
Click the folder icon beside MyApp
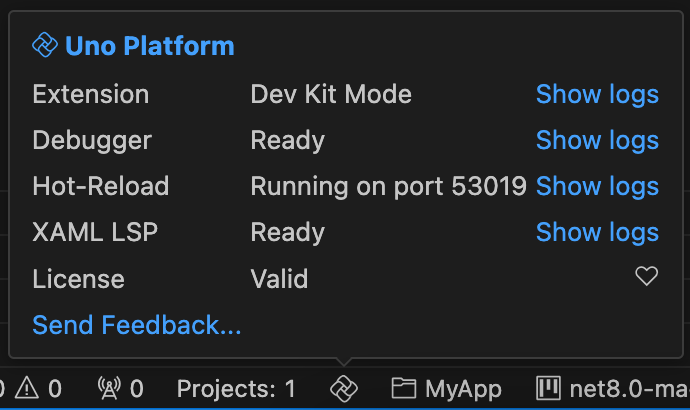(404, 388)
